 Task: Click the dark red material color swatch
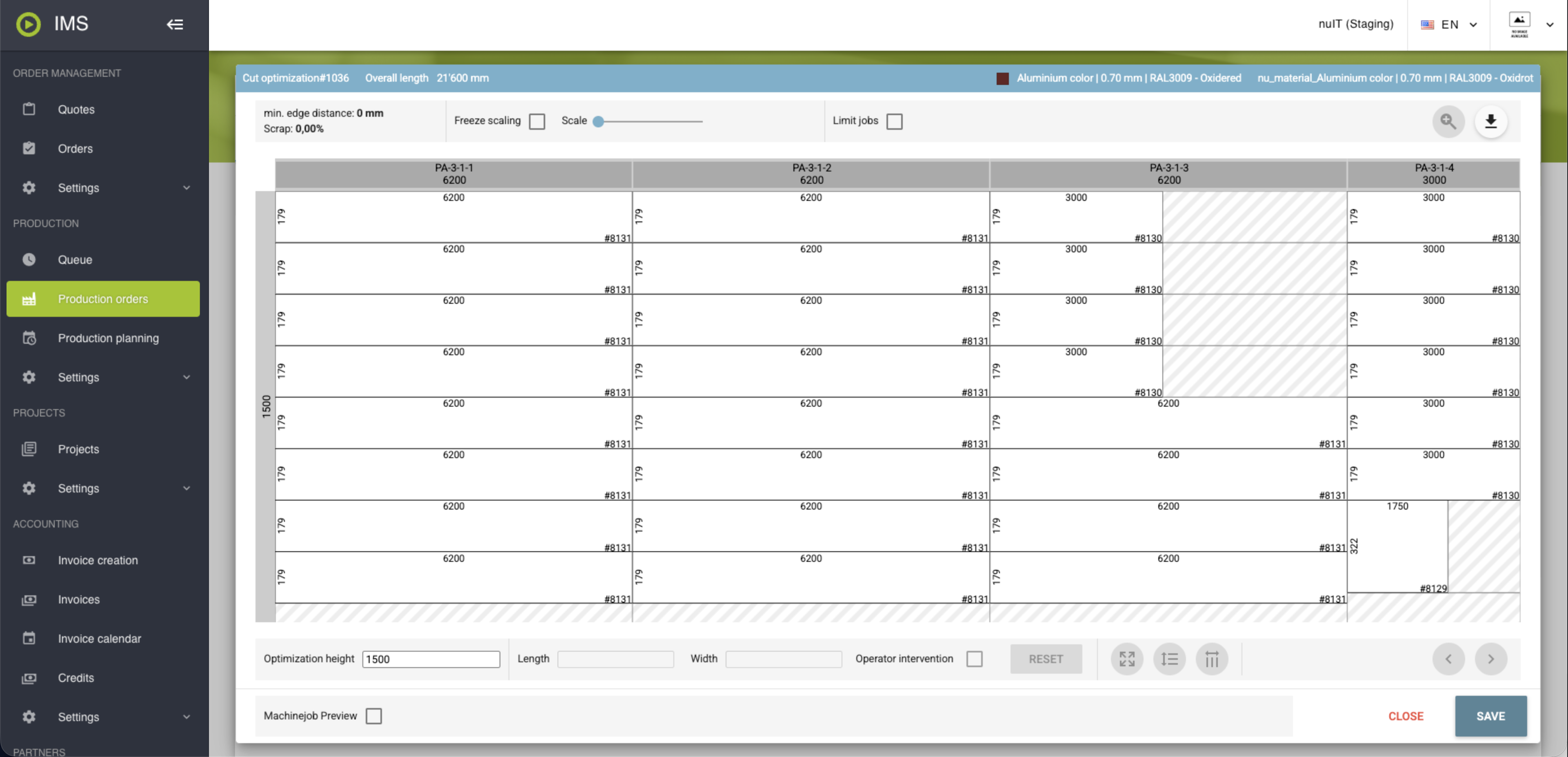coord(1002,78)
